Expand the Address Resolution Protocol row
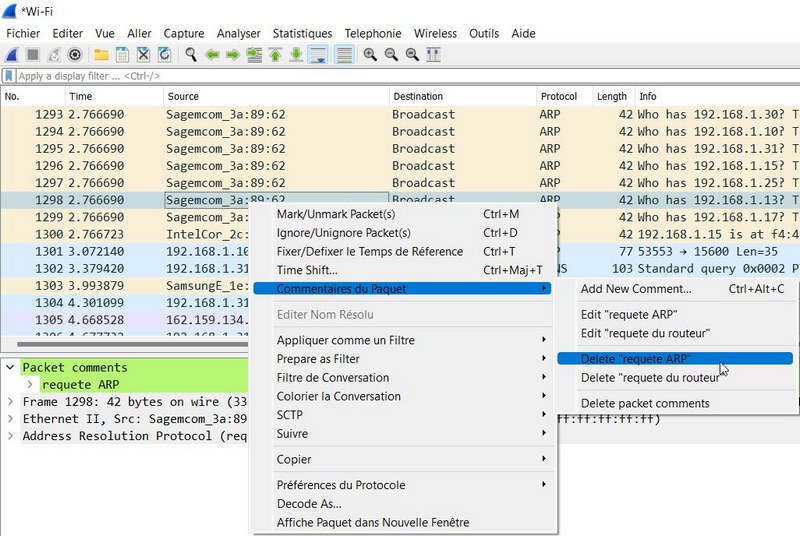 tap(11, 436)
